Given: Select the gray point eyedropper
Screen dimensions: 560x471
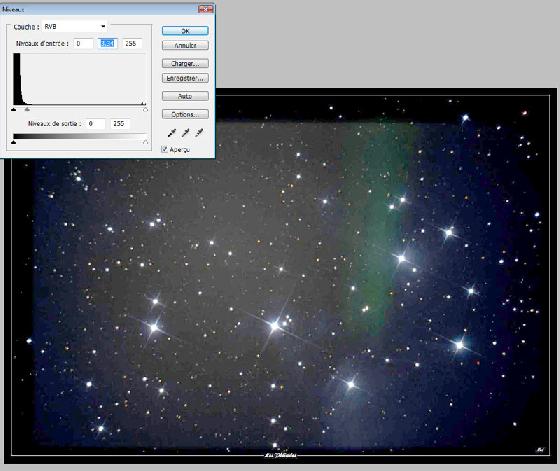Looking at the screenshot, I should [x=185, y=133].
